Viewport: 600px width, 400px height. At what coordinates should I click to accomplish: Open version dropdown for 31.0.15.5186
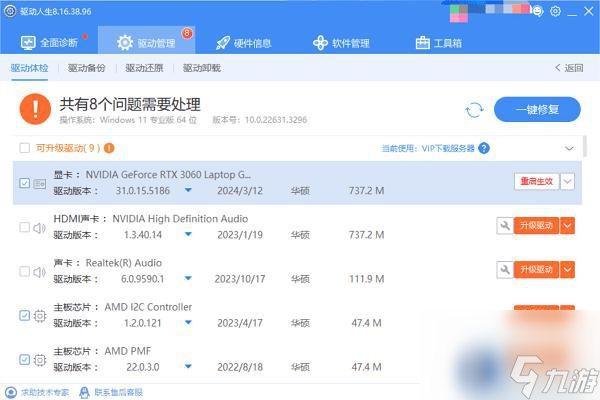[188, 190]
